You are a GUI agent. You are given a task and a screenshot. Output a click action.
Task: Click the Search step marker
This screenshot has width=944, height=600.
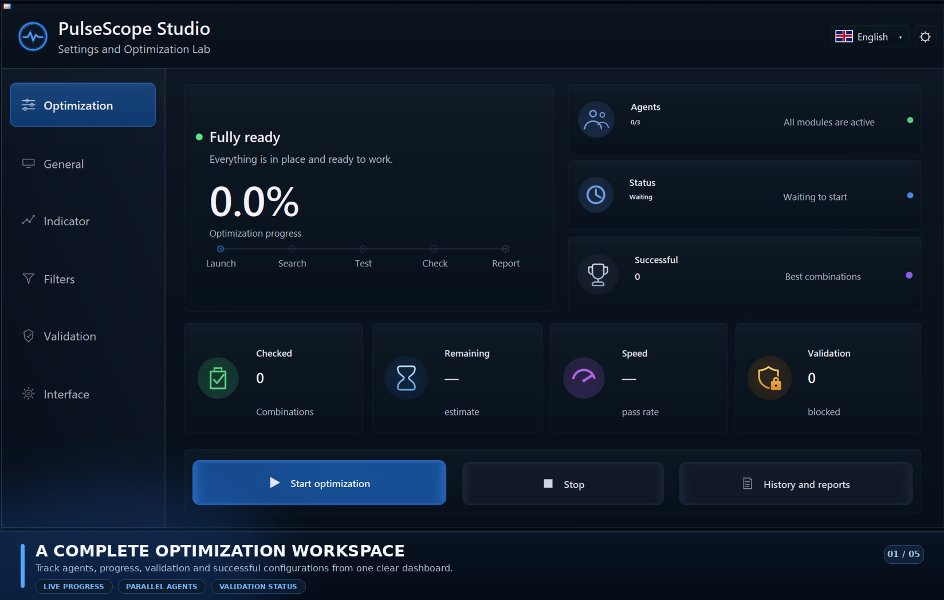(292, 249)
